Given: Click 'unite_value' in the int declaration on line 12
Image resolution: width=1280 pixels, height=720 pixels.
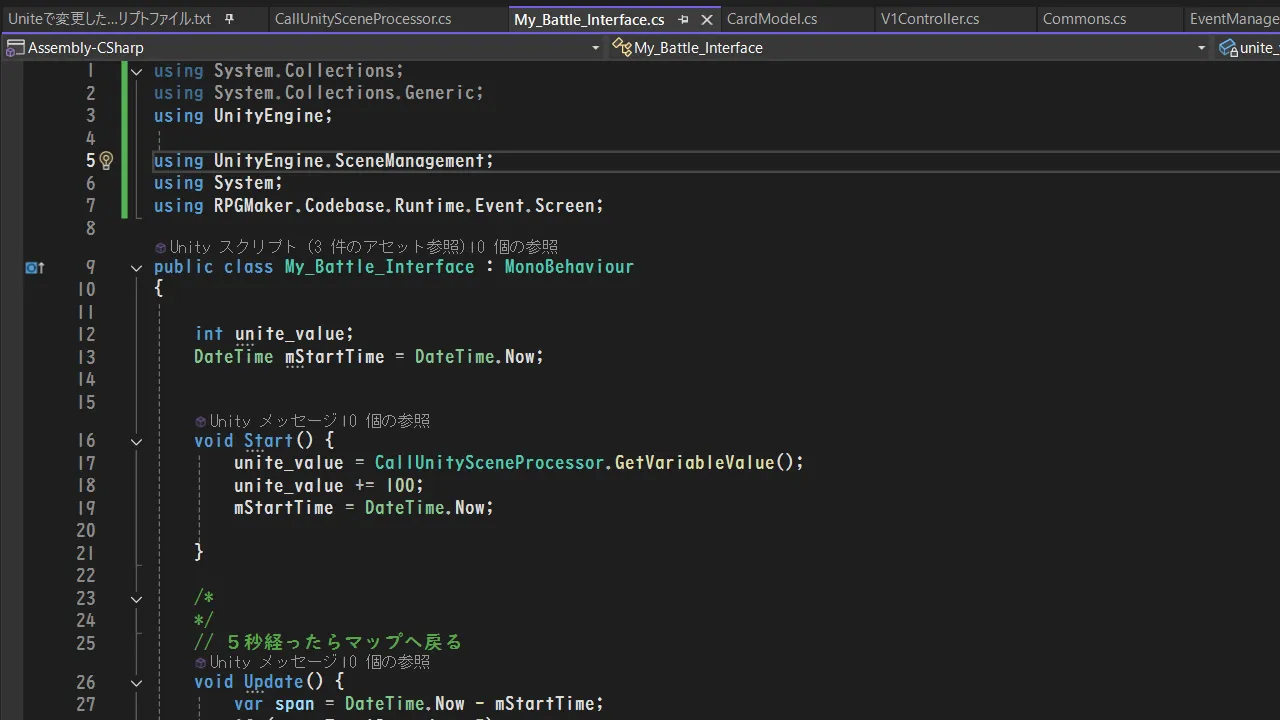Looking at the screenshot, I should [x=289, y=334].
